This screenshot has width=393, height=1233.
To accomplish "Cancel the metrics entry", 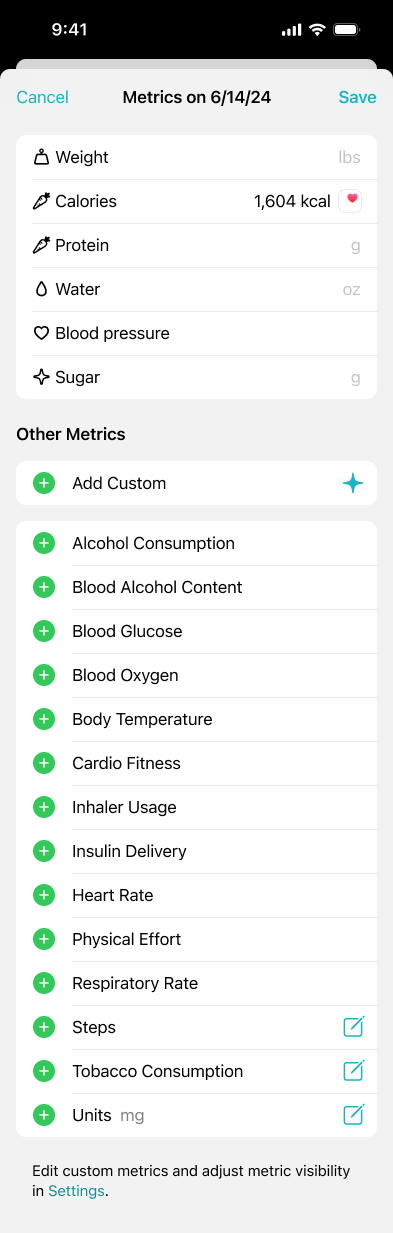I will (43, 97).
